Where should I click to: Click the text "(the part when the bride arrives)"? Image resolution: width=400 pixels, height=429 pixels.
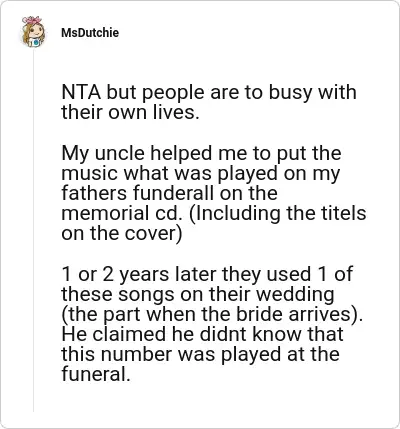[x=210, y=314]
